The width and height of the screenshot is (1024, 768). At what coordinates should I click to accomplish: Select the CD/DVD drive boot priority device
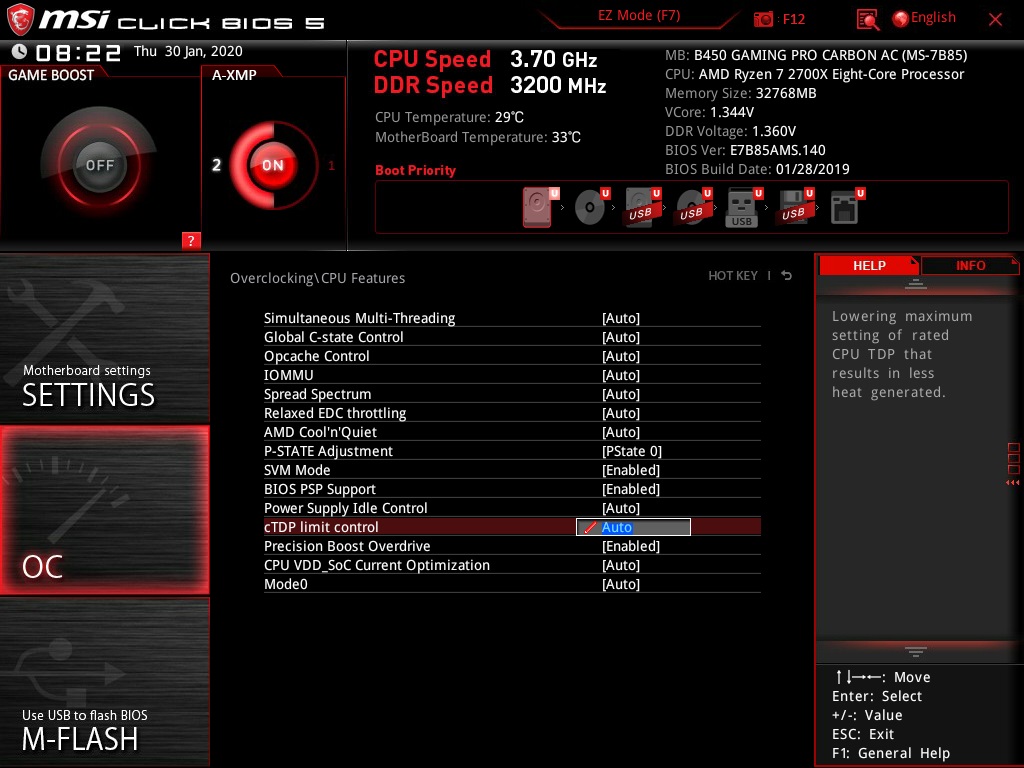click(x=592, y=207)
